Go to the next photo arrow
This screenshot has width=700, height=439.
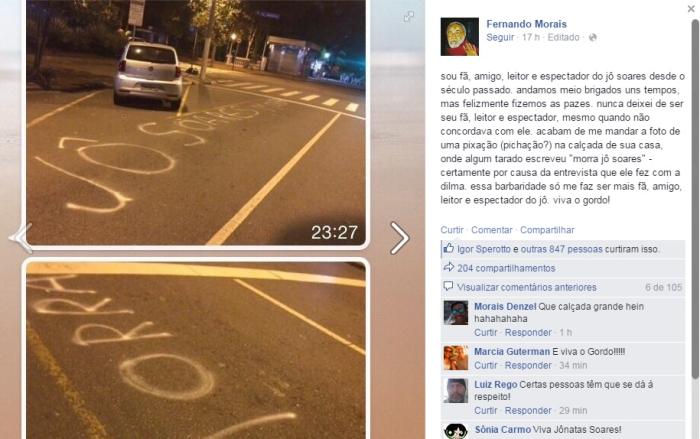(400, 238)
